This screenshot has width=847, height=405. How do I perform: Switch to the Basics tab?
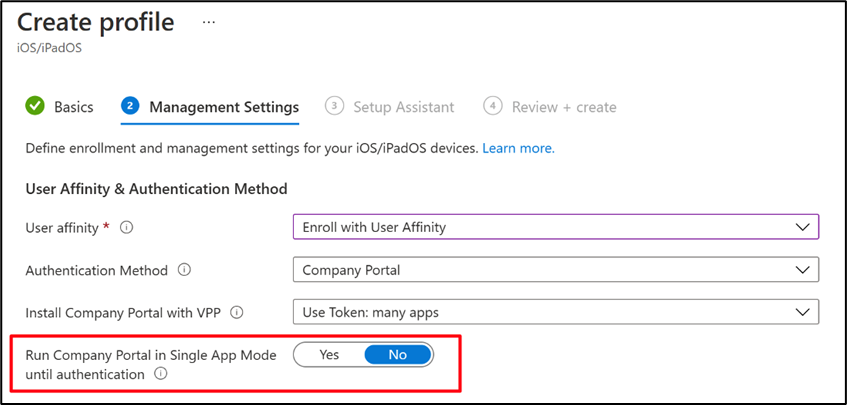pyautogui.click(x=73, y=107)
